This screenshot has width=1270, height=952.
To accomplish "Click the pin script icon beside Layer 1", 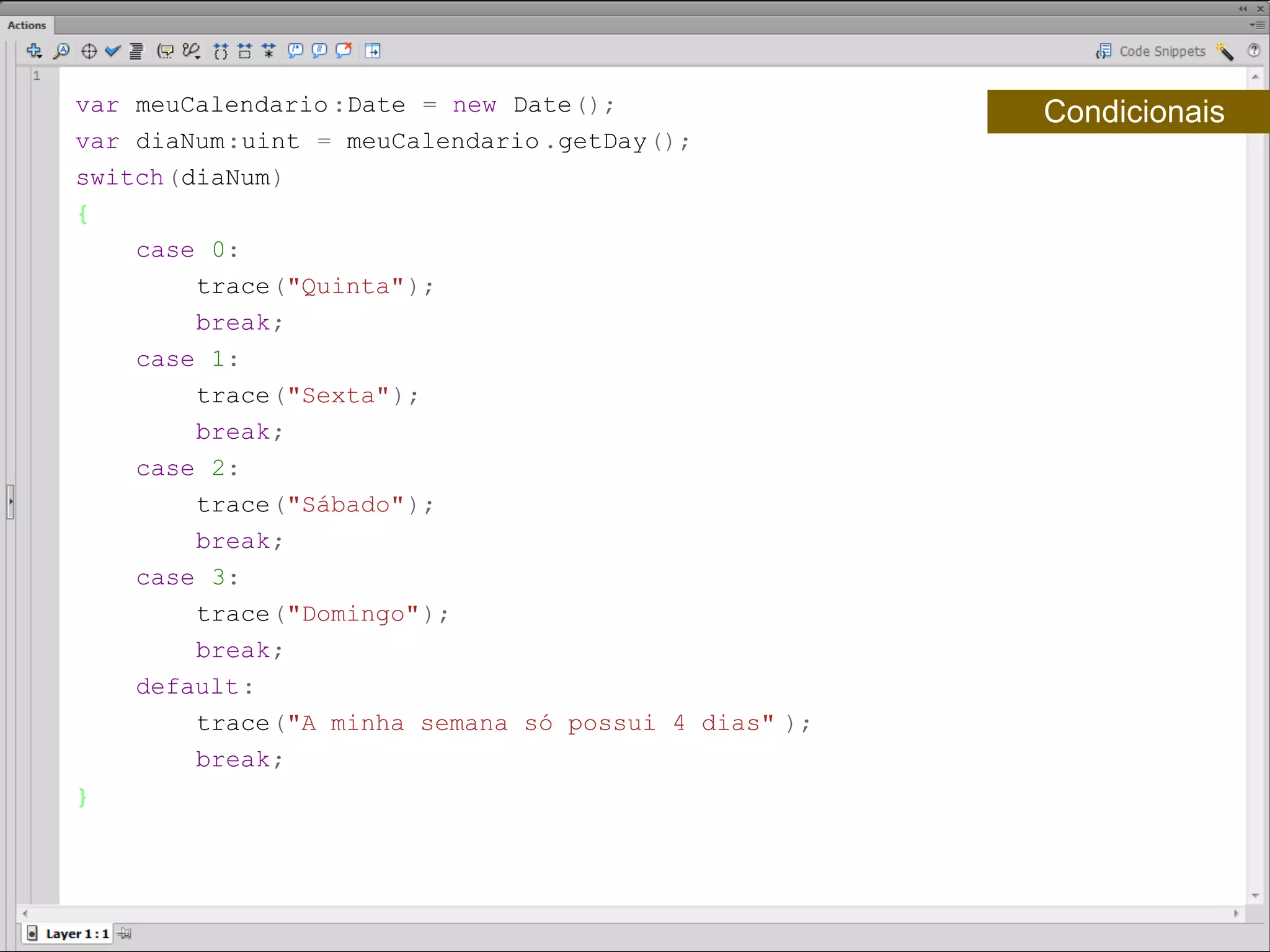I will coord(125,933).
